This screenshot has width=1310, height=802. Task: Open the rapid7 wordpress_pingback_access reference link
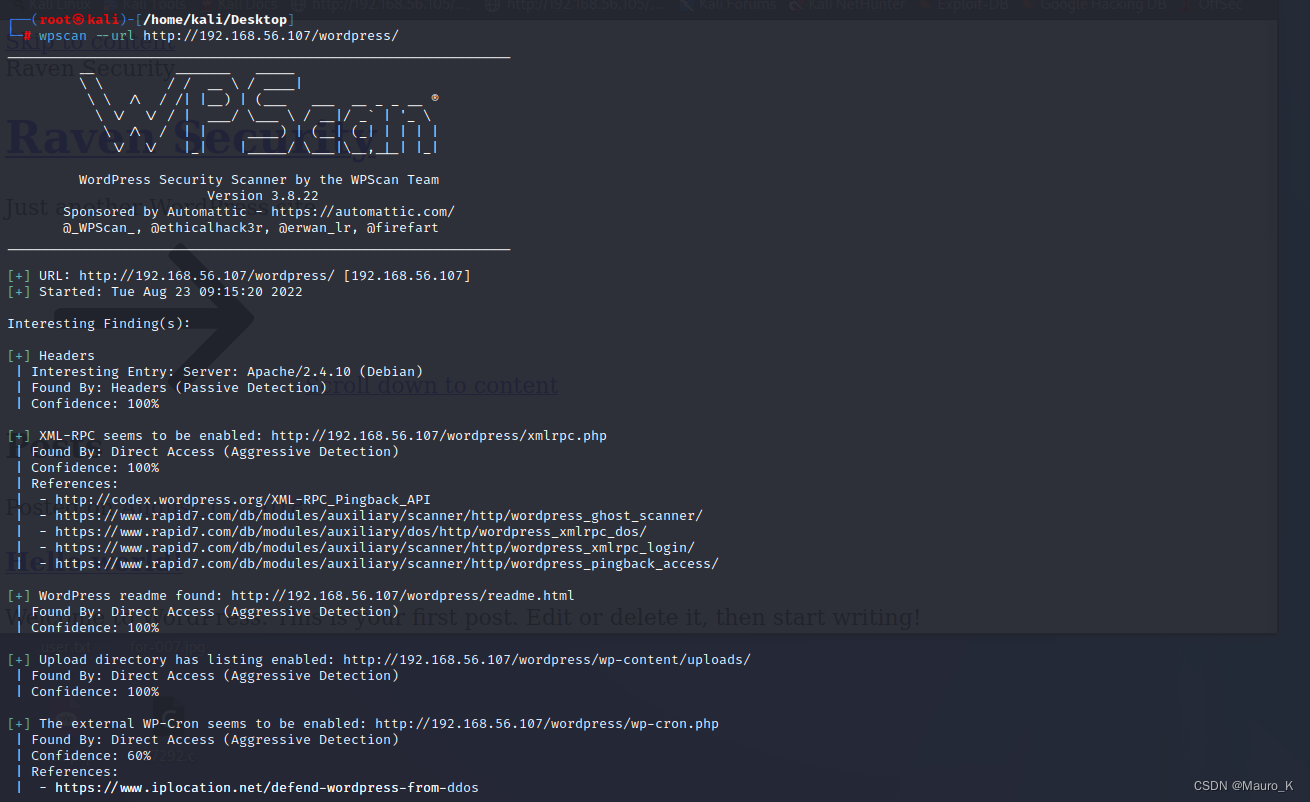(387, 564)
